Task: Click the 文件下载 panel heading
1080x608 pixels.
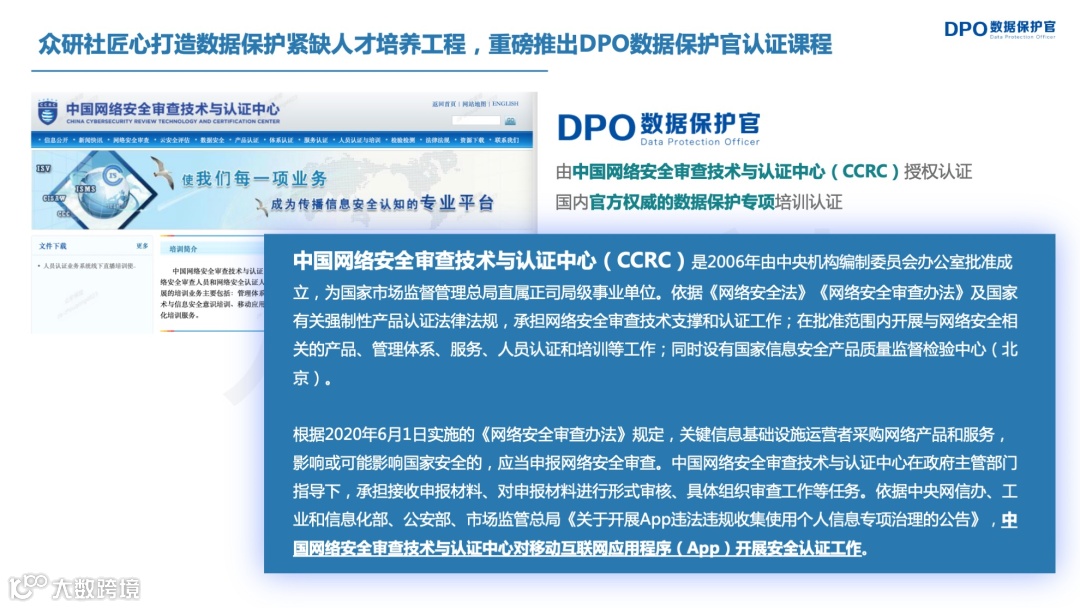Action: point(52,246)
